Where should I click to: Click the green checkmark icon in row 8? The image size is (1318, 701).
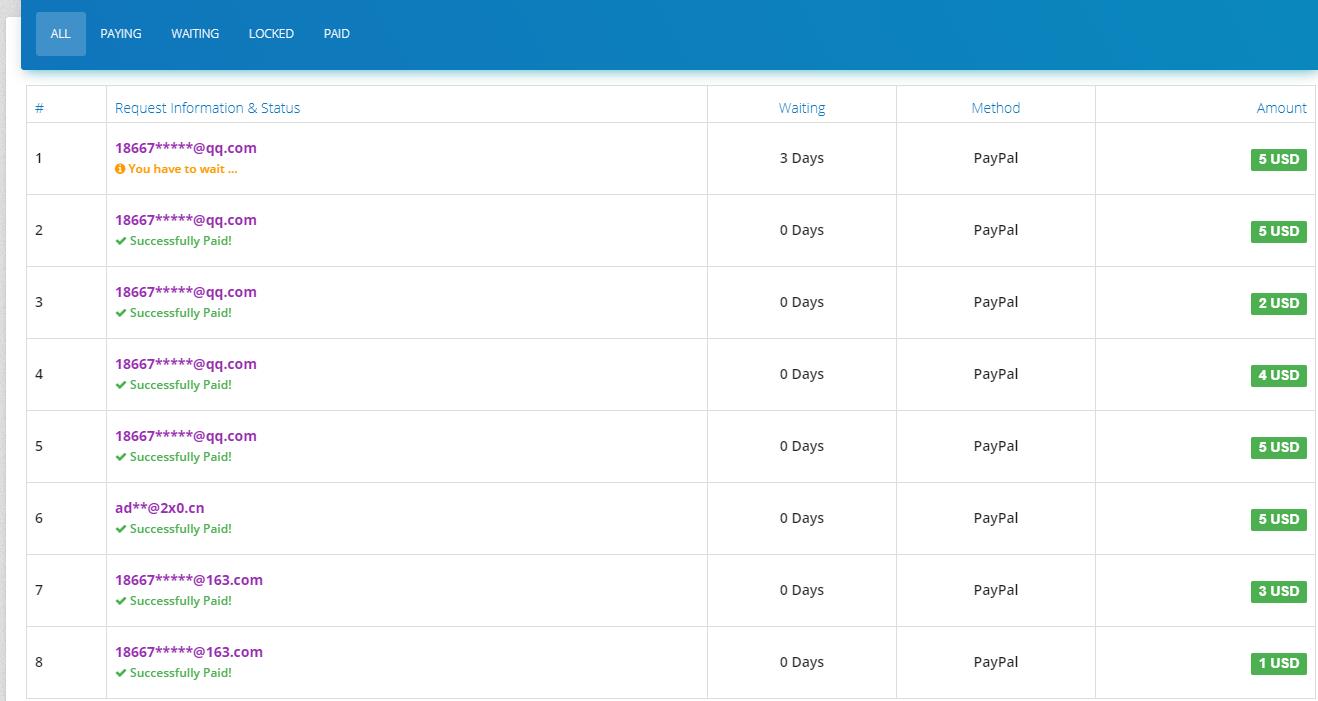(121, 673)
